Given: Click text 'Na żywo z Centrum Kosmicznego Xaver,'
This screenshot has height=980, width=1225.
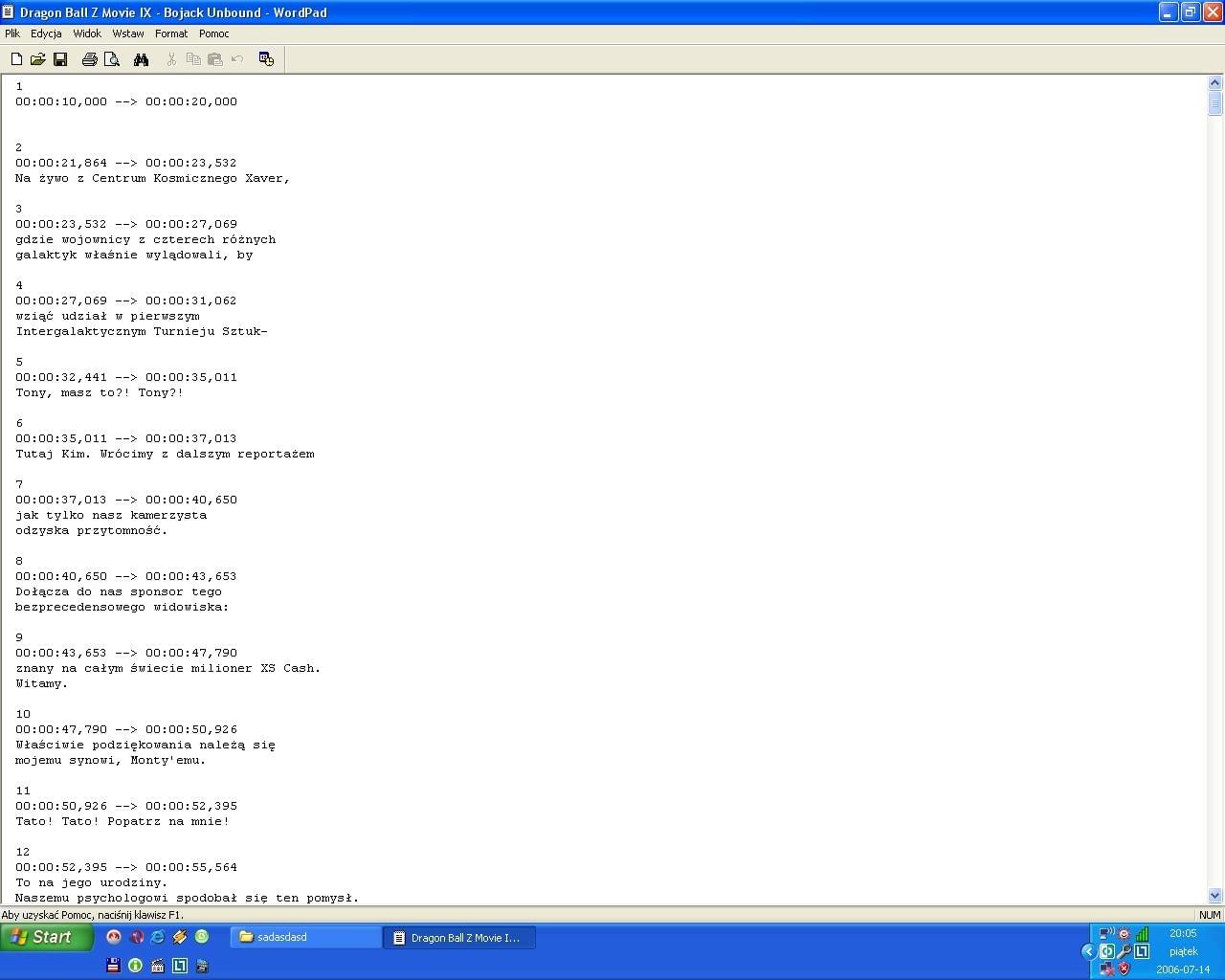Looking at the screenshot, I should 152,178.
